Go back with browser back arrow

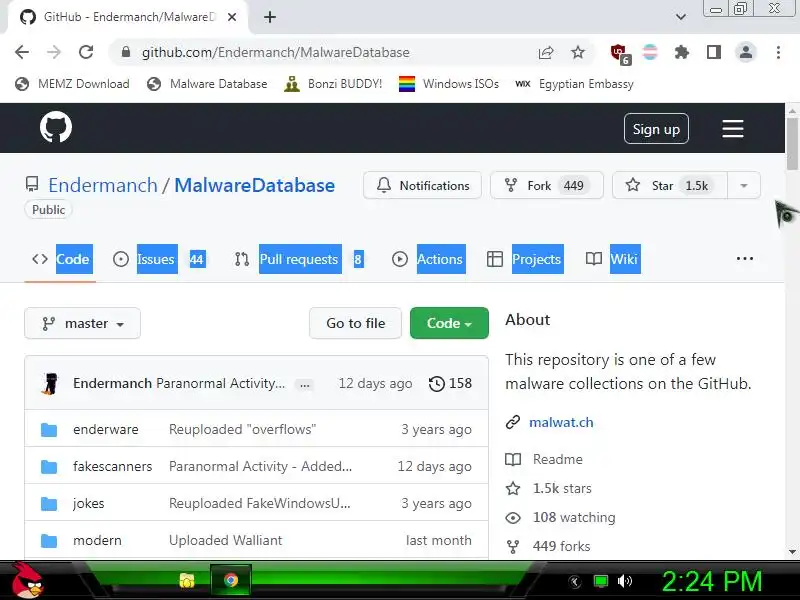(x=22, y=52)
